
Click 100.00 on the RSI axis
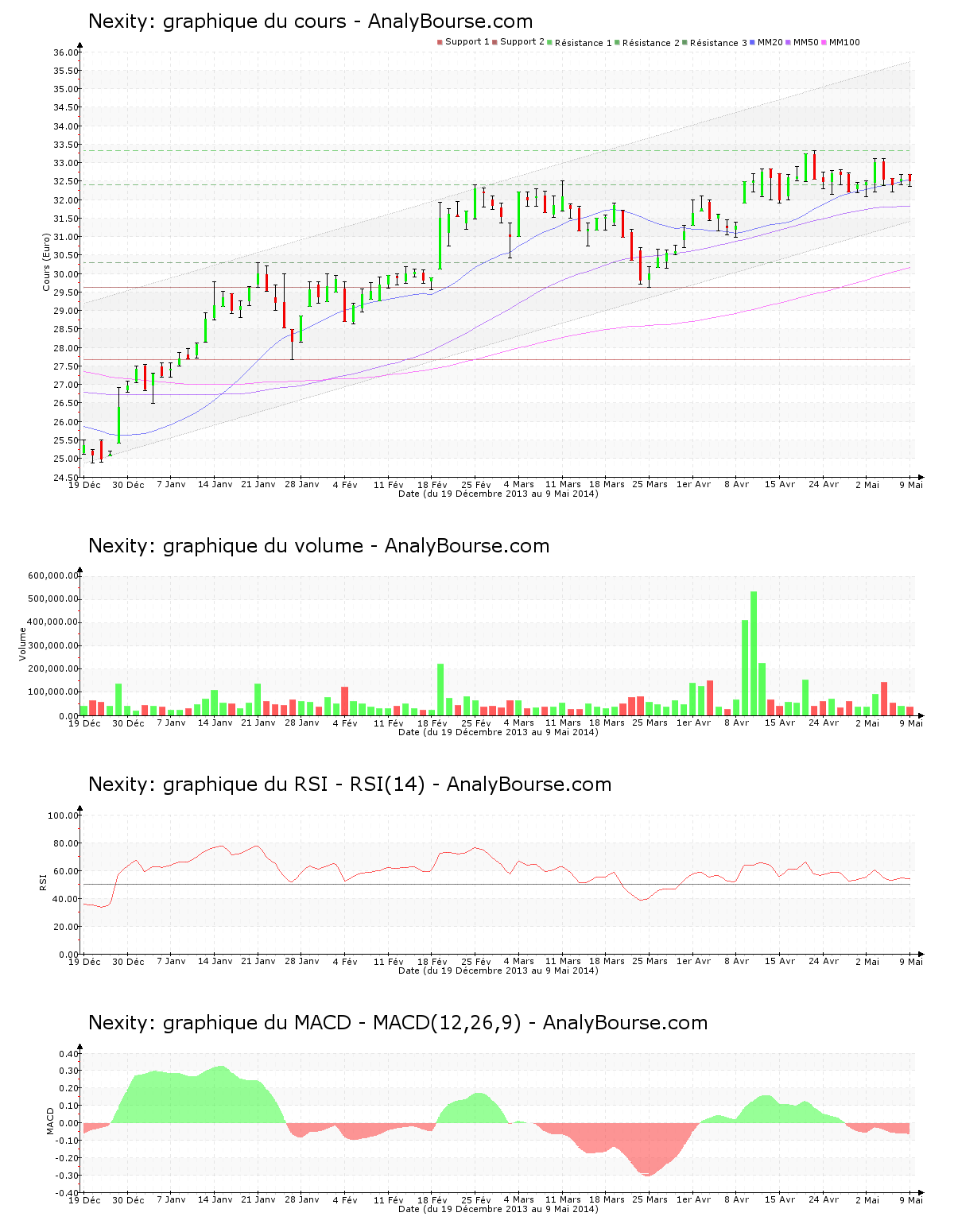pos(64,816)
